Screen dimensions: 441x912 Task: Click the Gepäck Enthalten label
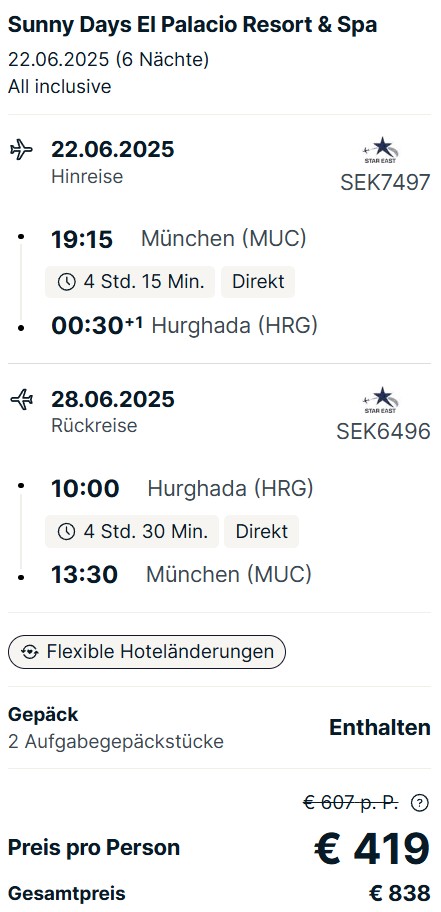point(380,728)
